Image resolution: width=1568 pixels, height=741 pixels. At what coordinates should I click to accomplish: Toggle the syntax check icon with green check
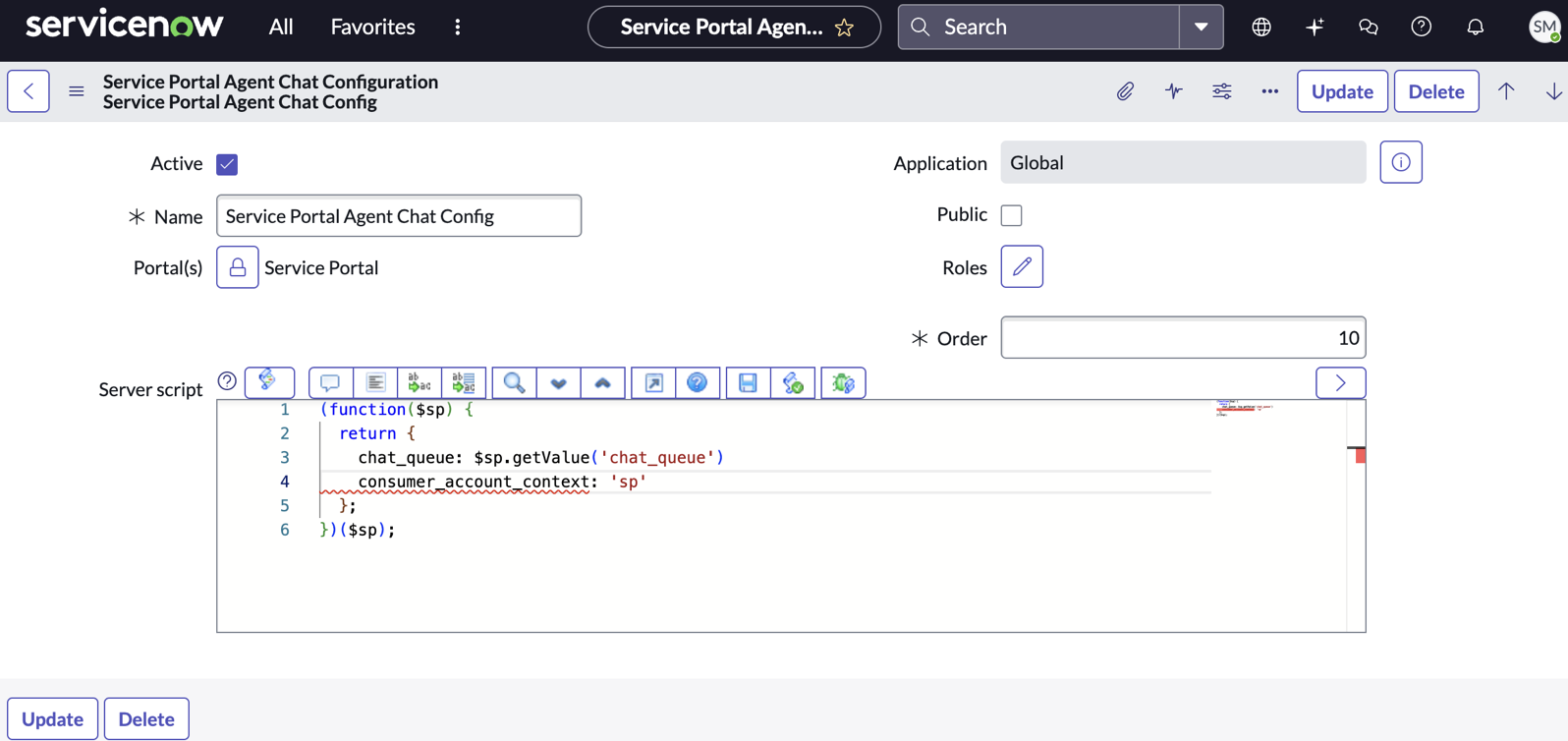793,382
